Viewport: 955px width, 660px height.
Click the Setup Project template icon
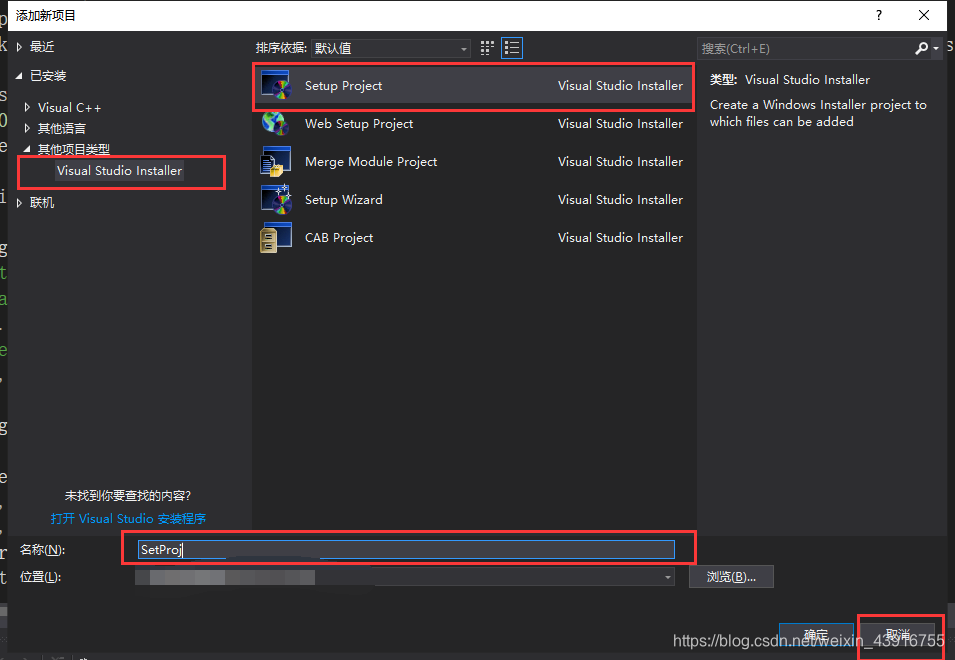[276, 85]
